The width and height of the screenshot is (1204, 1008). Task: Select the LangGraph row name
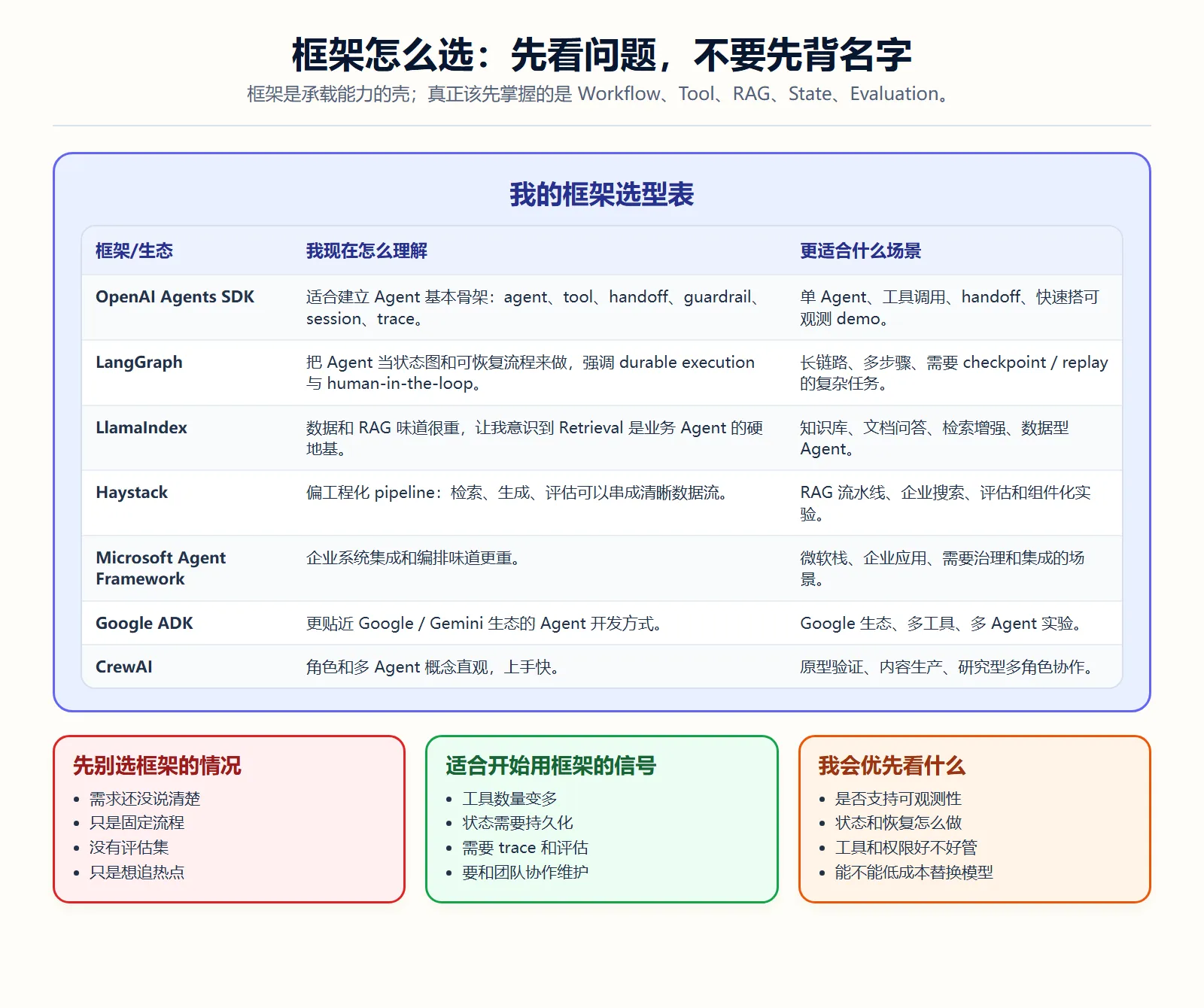coord(139,363)
